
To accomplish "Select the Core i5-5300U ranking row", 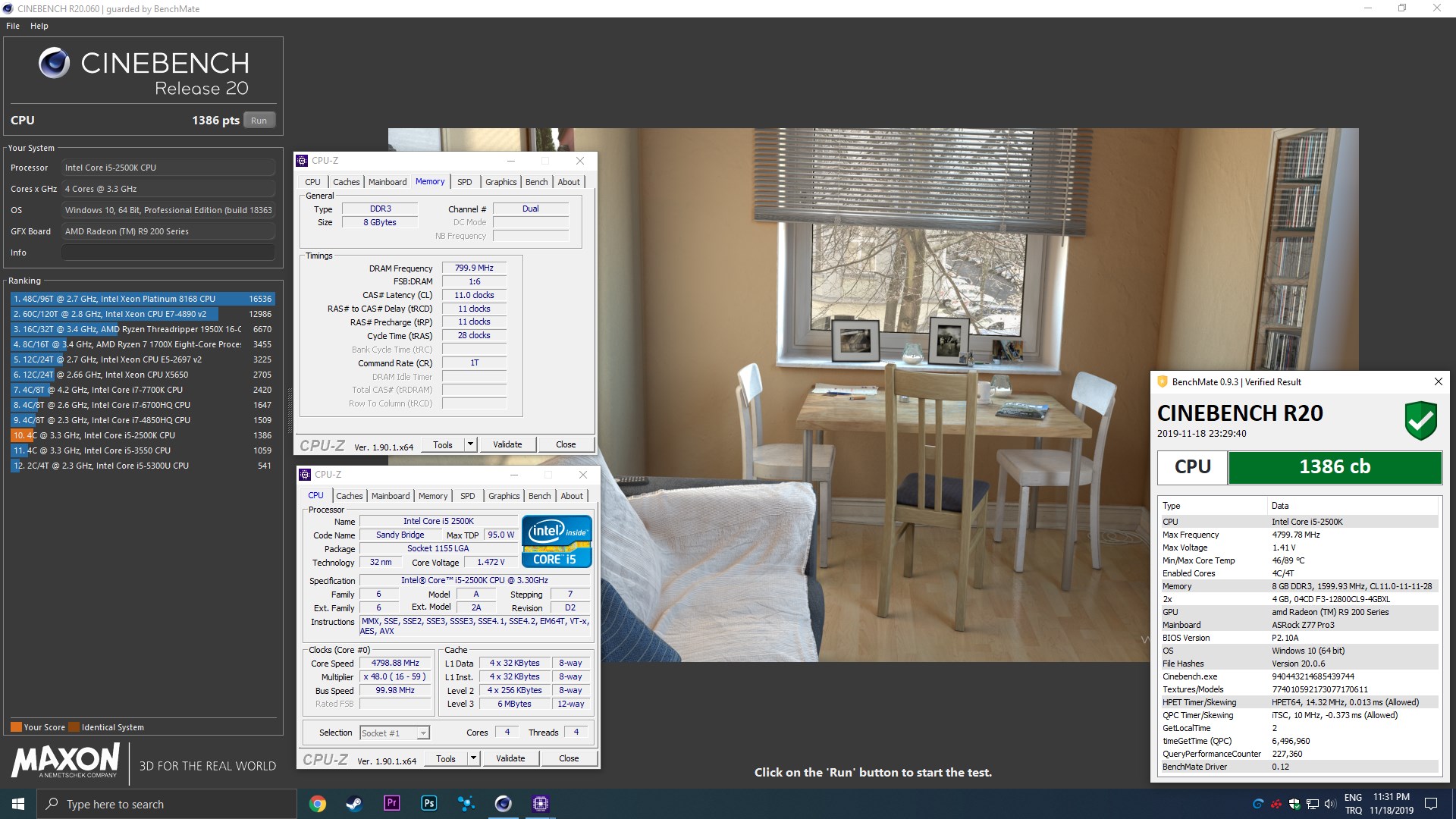I will click(x=143, y=466).
